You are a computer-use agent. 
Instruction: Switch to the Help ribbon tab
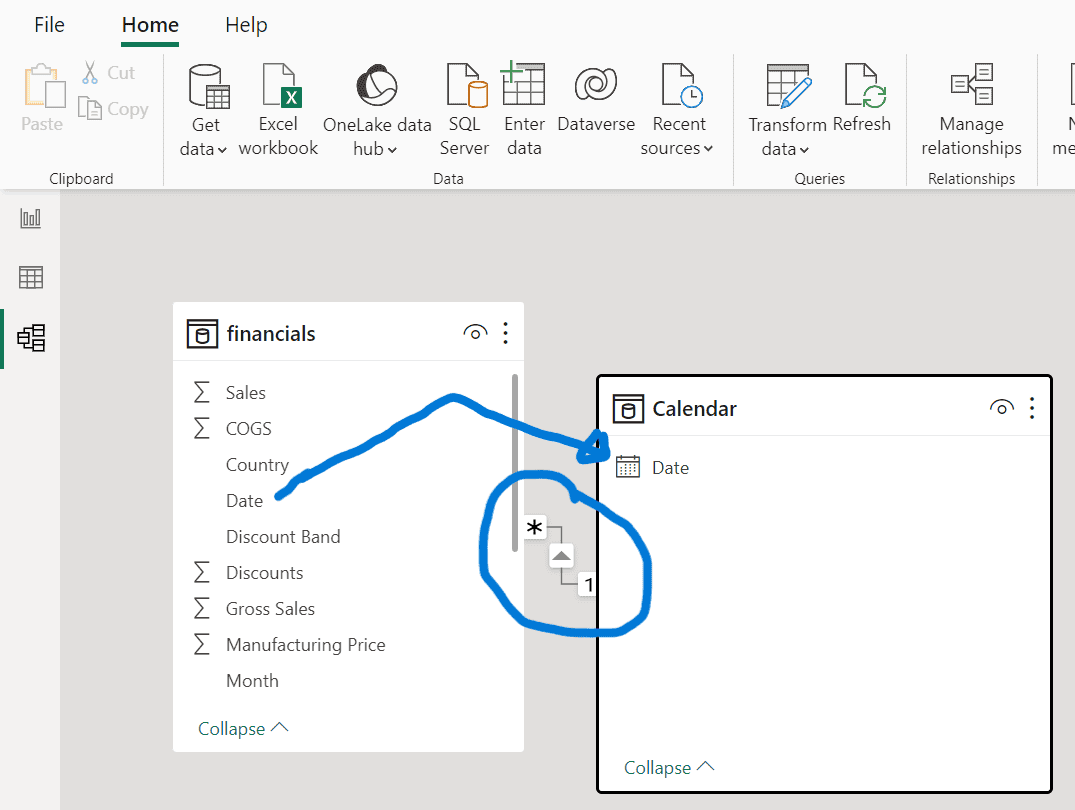(x=246, y=25)
